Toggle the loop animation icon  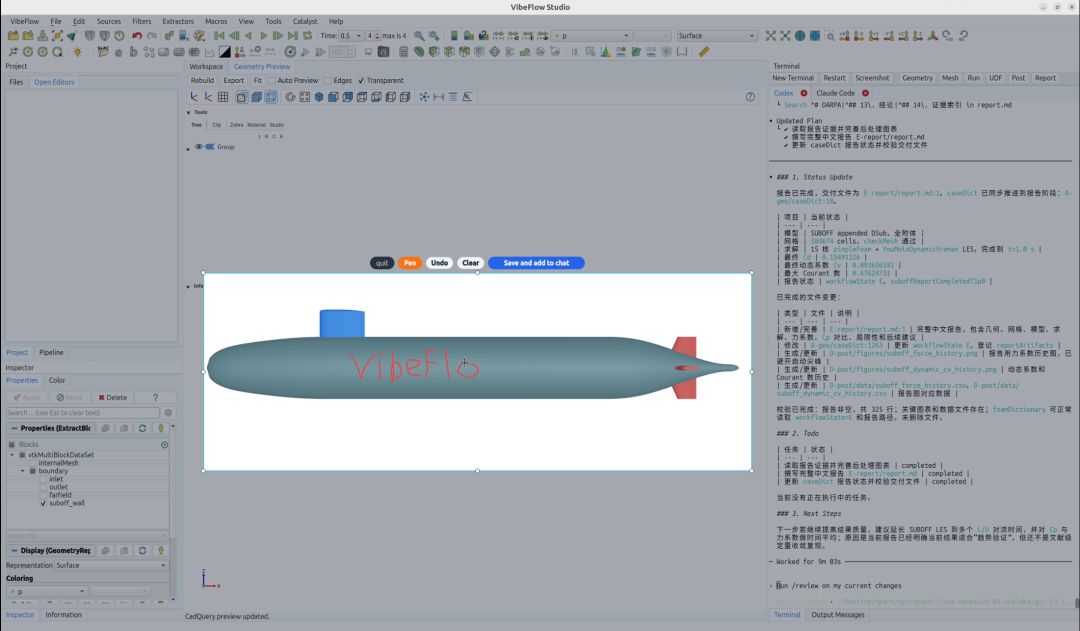[x=307, y=36]
